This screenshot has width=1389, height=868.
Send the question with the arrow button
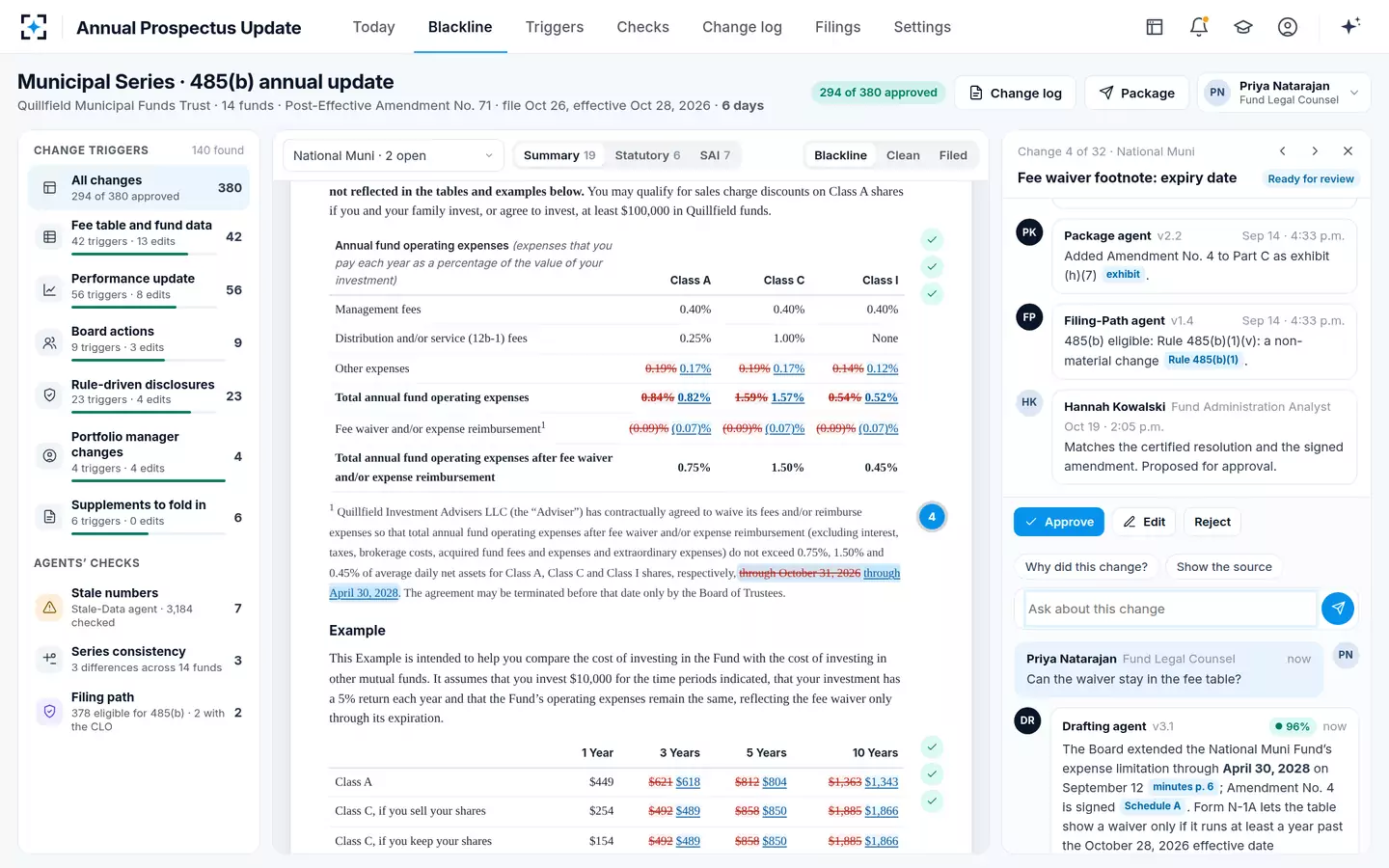click(1338, 609)
